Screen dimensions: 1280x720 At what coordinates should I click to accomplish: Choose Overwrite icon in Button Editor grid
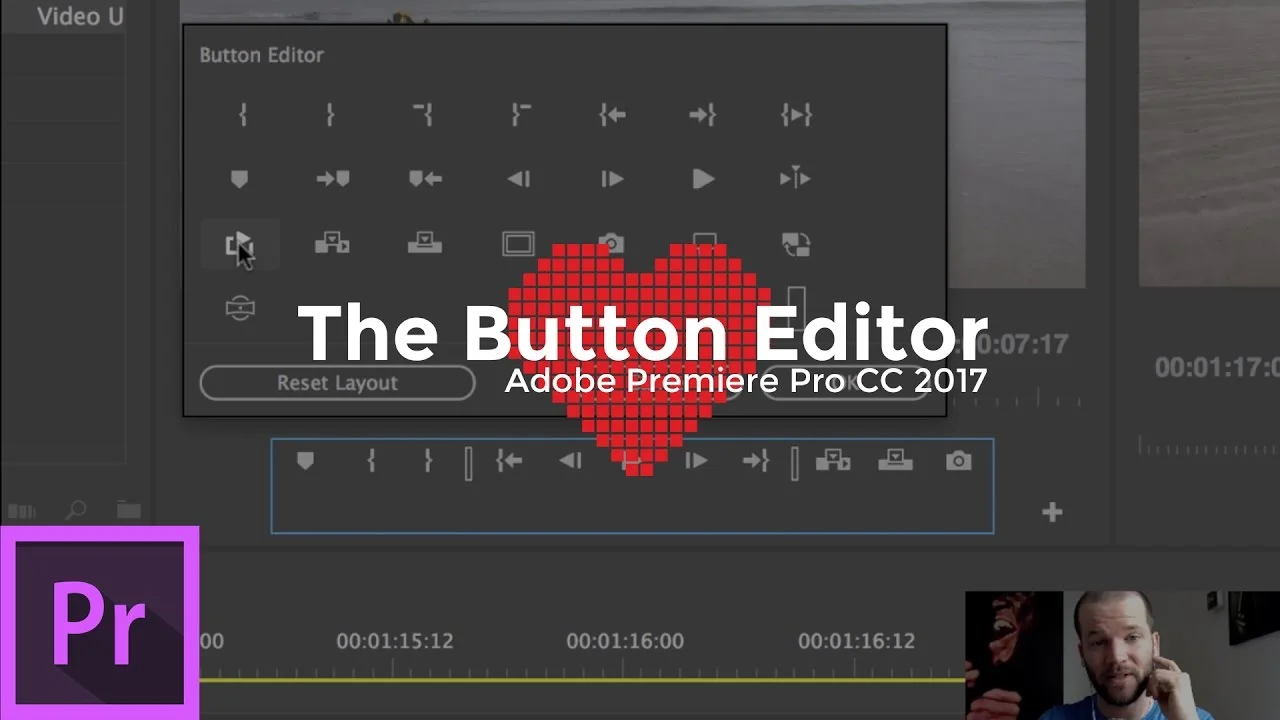click(x=425, y=243)
